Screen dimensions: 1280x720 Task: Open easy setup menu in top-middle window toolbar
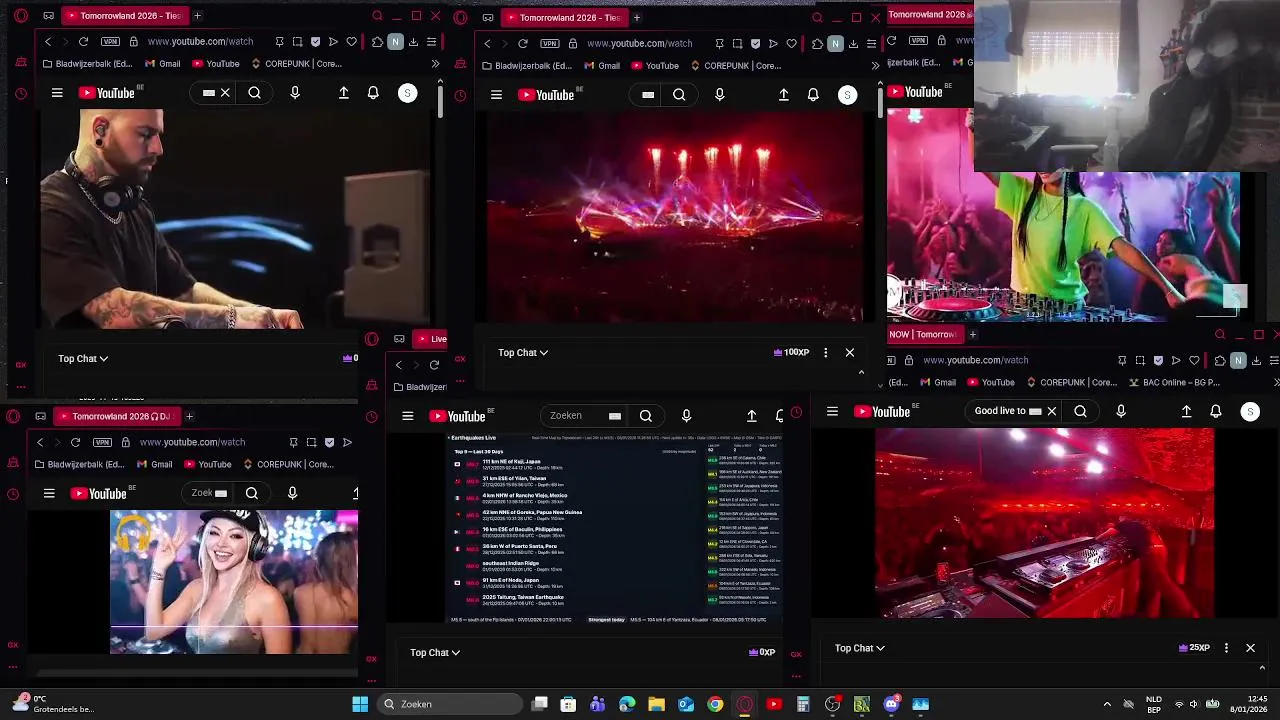(871, 43)
